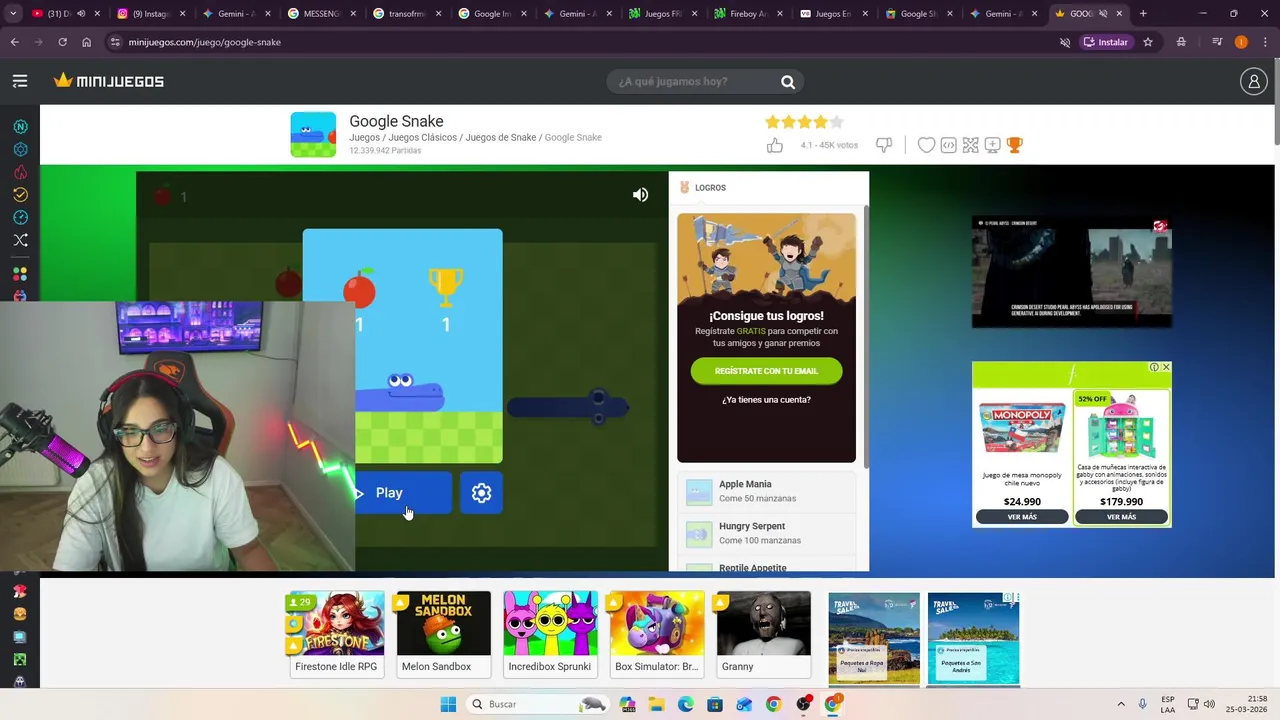
Task: Open Microsoft Edge from the taskbar
Action: [x=686, y=704]
